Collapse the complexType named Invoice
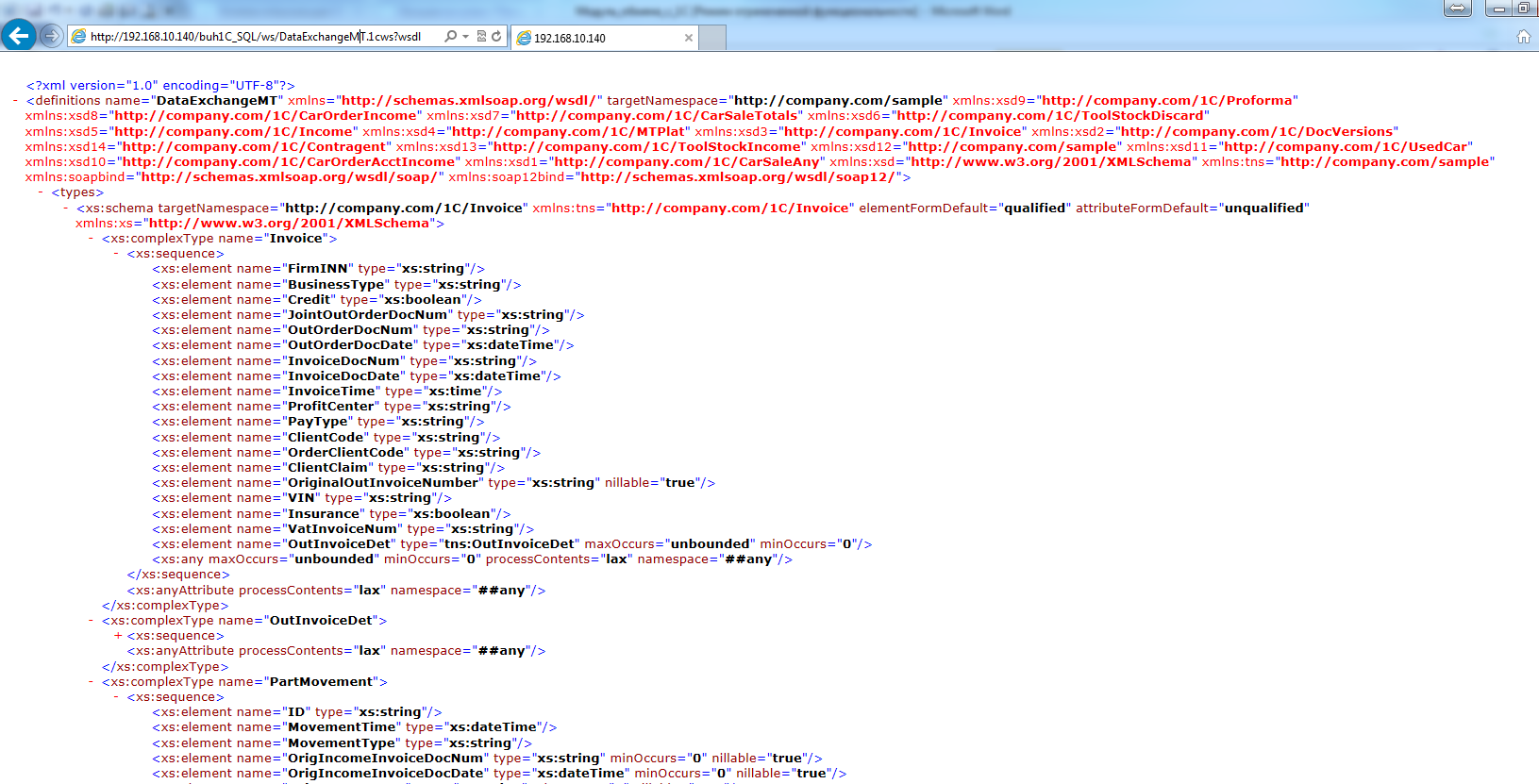Image resolution: width=1539 pixels, height=784 pixels. click(x=92, y=239)
